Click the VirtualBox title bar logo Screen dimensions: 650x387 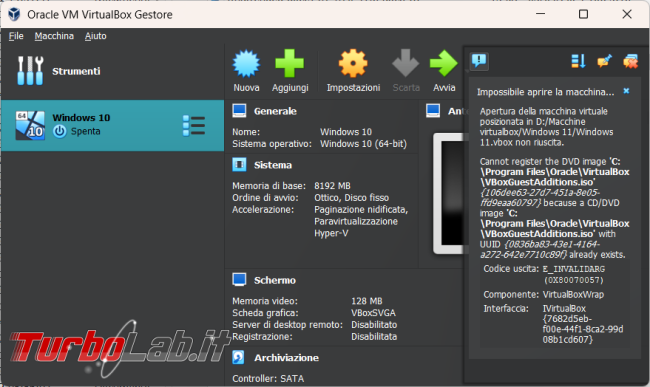[14, 14]
